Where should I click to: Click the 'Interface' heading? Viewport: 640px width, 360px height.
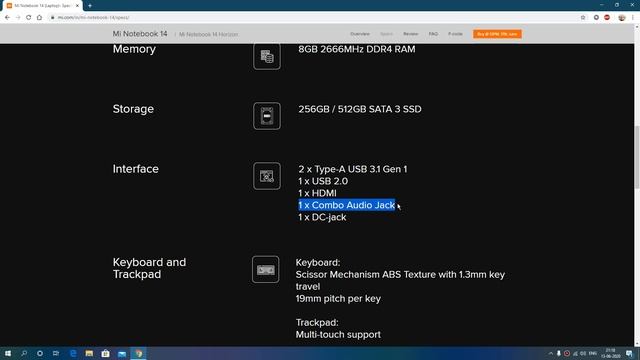coord(136,169)
